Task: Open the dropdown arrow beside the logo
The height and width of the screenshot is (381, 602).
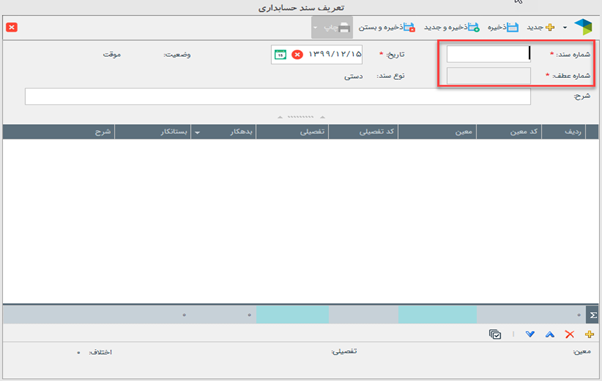Action: pos(565,27)
